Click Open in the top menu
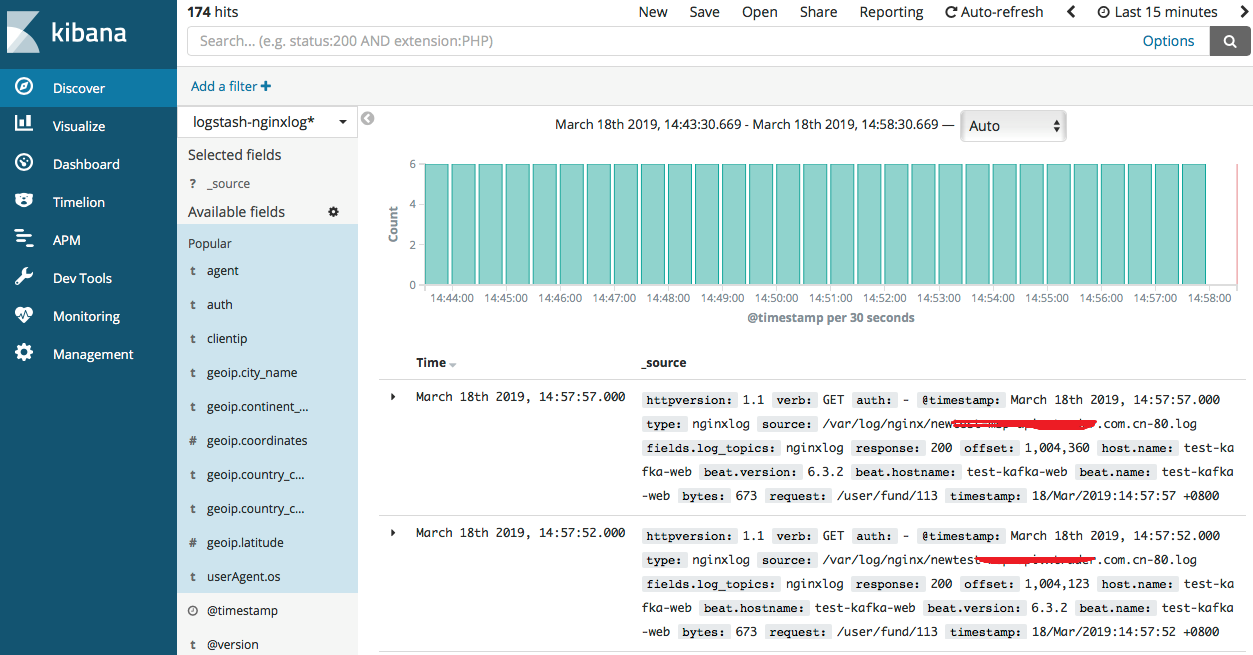The image size is (1253, 655). coord(760,12)
